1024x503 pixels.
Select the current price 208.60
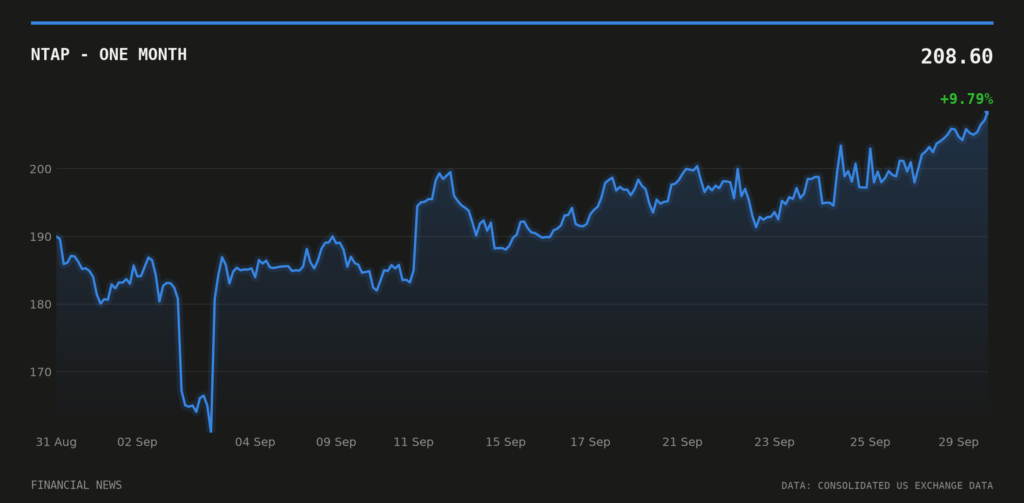click(x=957, y=57)
